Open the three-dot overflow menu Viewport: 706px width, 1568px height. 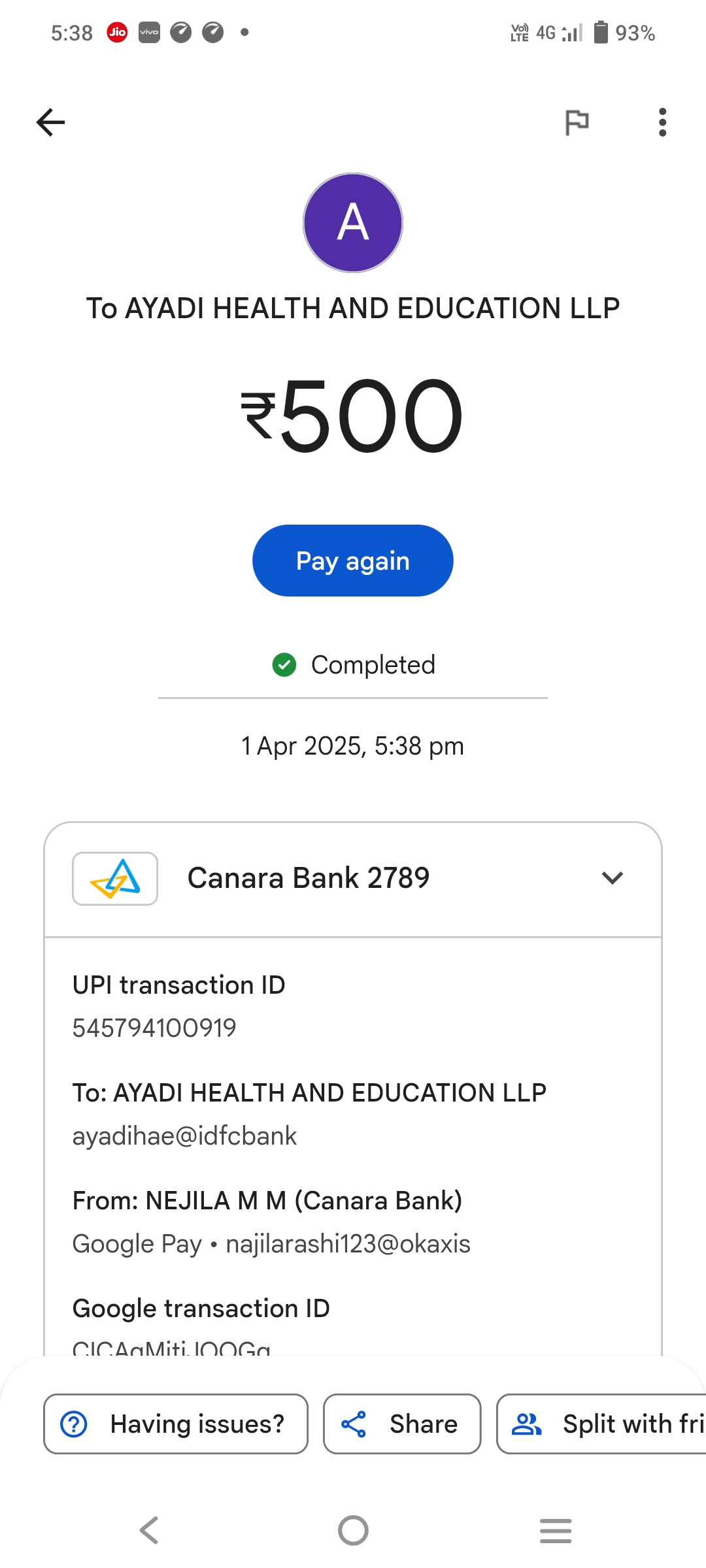tap(662, 122)
